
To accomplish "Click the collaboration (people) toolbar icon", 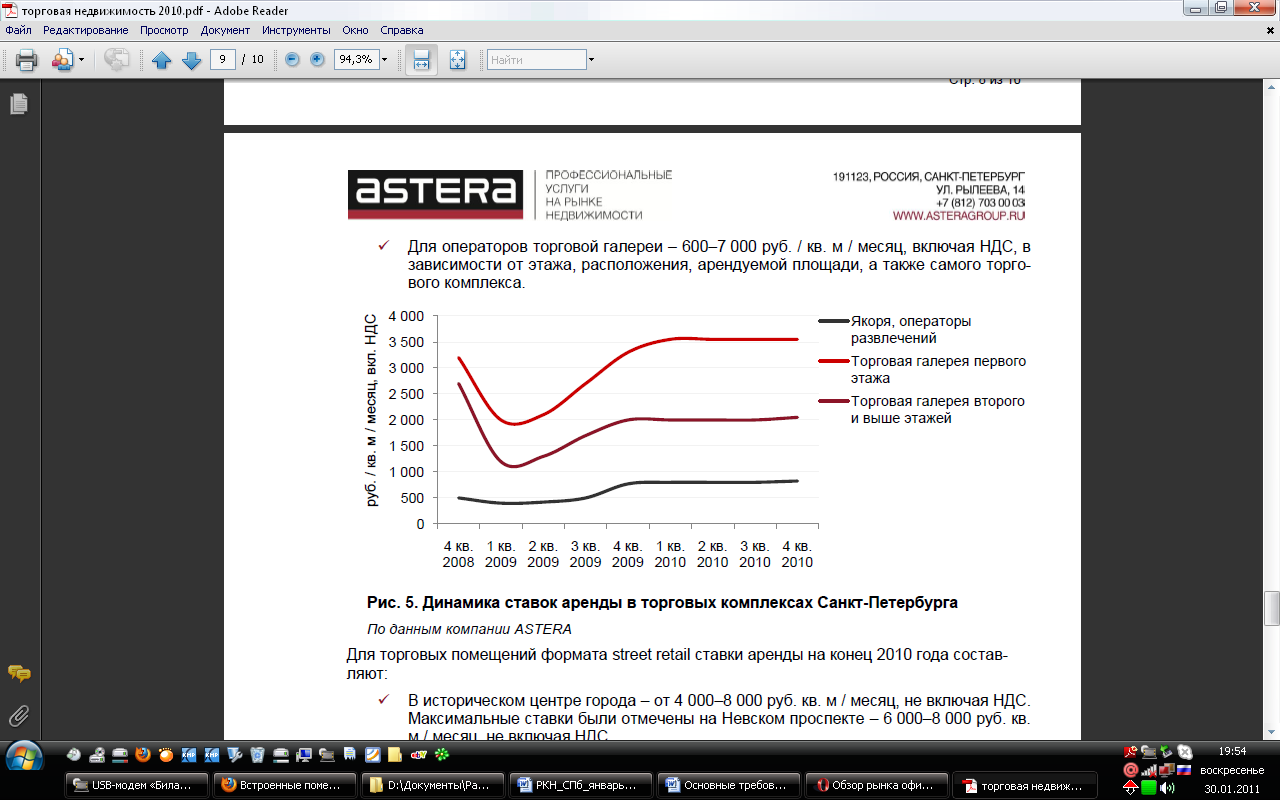I will coord(62,60).
